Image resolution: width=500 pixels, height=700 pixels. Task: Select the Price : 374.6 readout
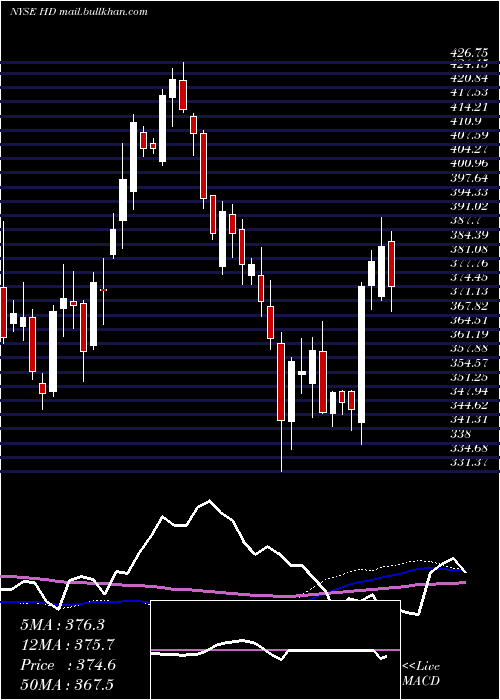[68, 665]
